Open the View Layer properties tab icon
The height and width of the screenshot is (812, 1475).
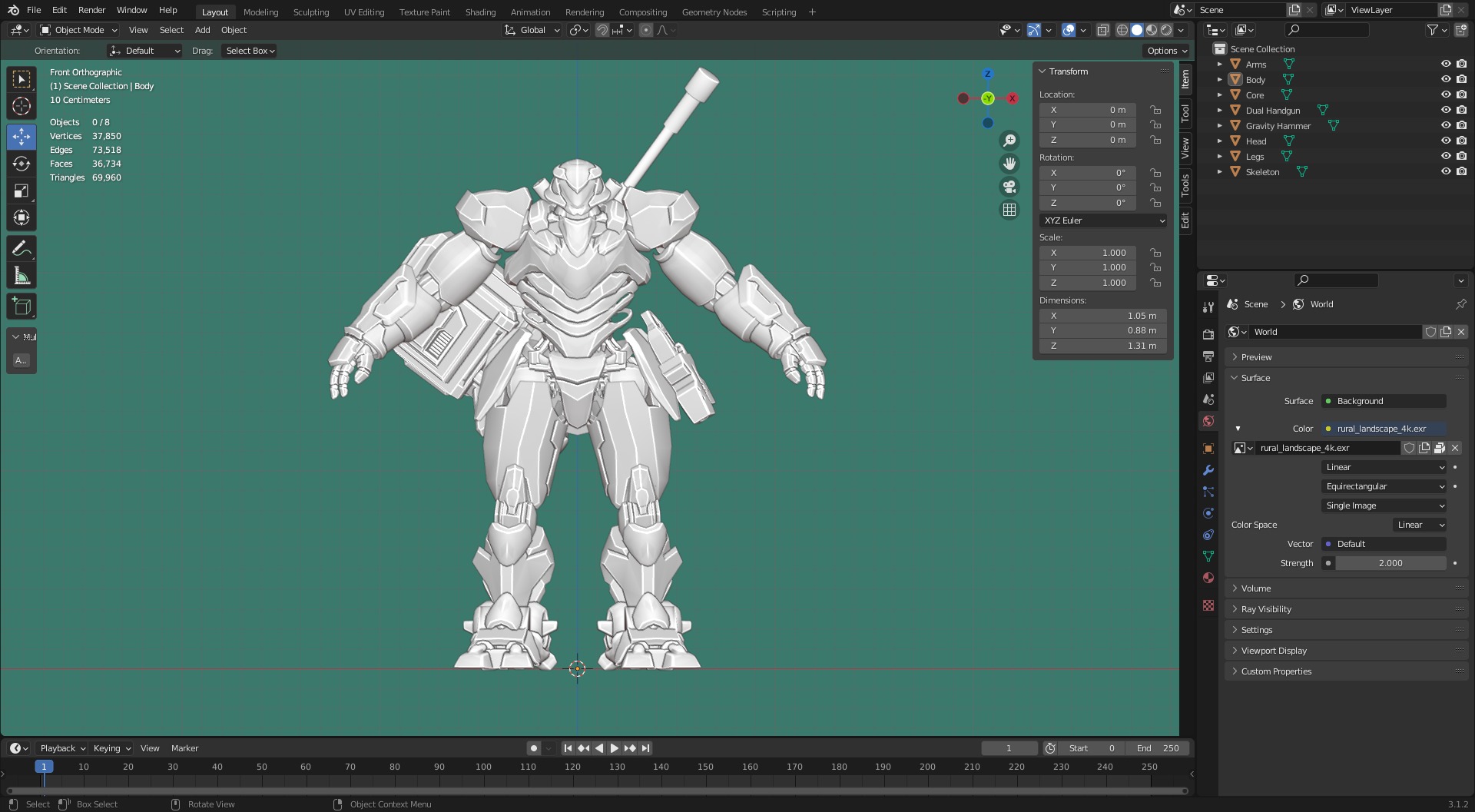1208,378
